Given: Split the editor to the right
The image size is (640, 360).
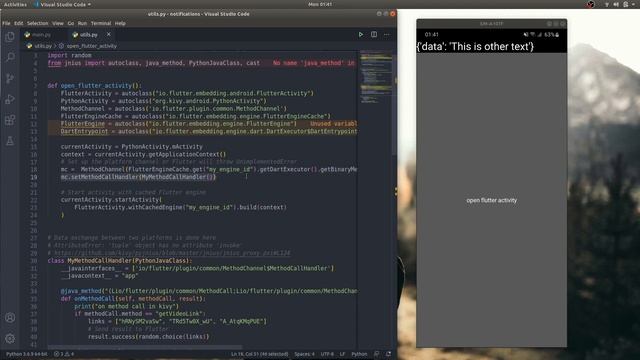Looking at the screenshot, I should (x=374, y=35).
